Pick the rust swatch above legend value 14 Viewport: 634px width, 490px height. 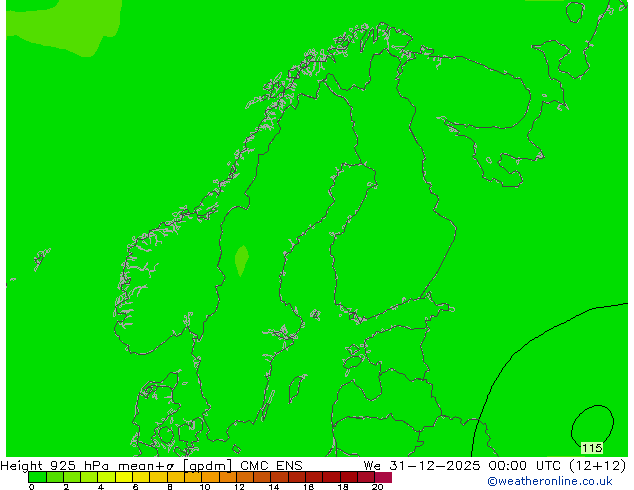280,477
